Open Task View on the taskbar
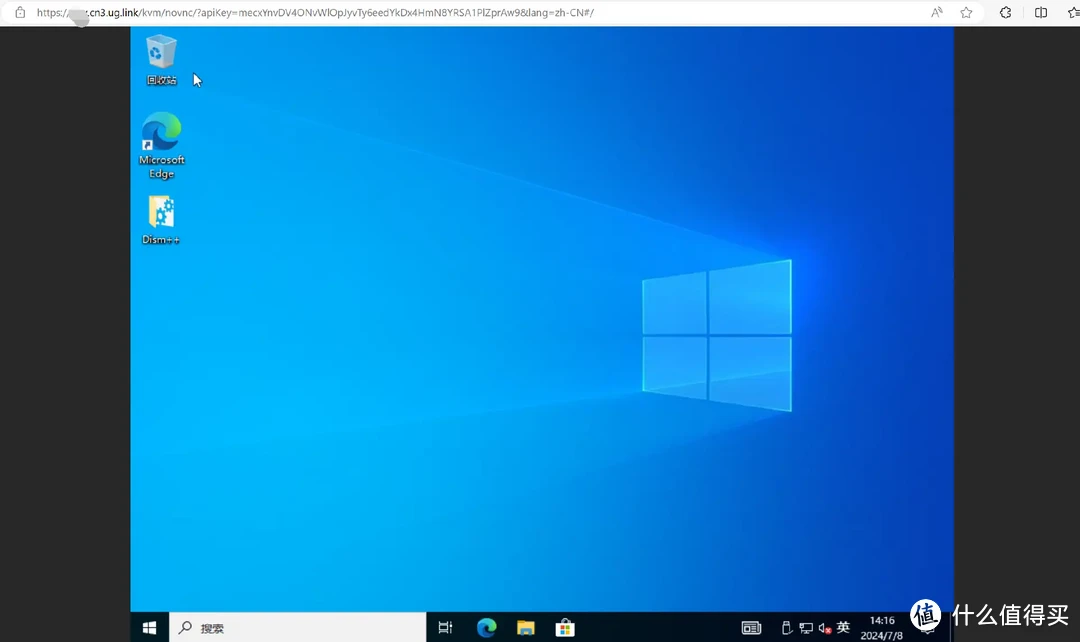This screenshot has width=1080, height=642. pos(445,627)
